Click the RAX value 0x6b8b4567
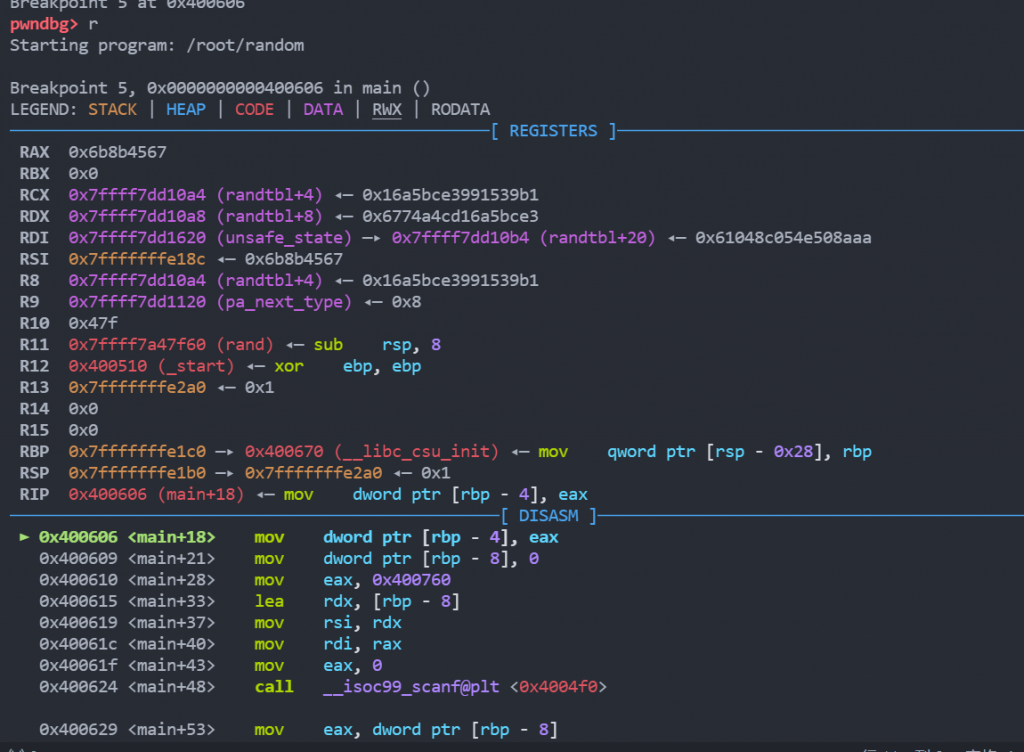This screenshot has width=1024, height=752. [x=118, y=152]
